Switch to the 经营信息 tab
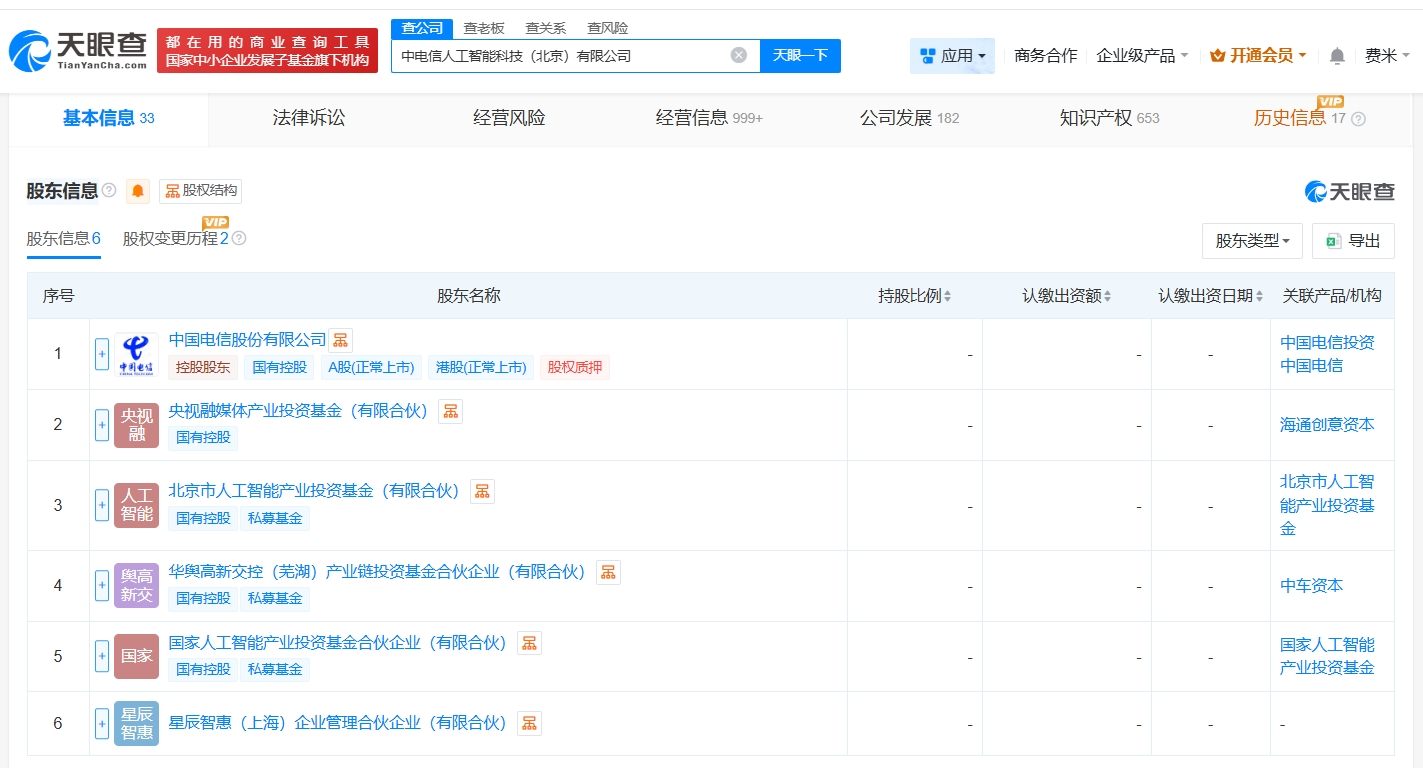The image size is (1423, 768). point(709,119)
